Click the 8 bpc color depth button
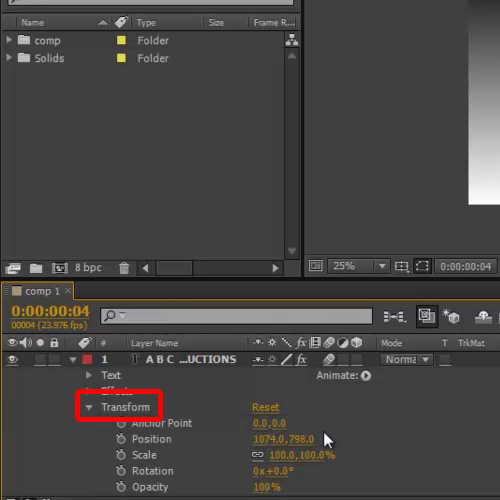500x500 pixels. click(88, 268)
